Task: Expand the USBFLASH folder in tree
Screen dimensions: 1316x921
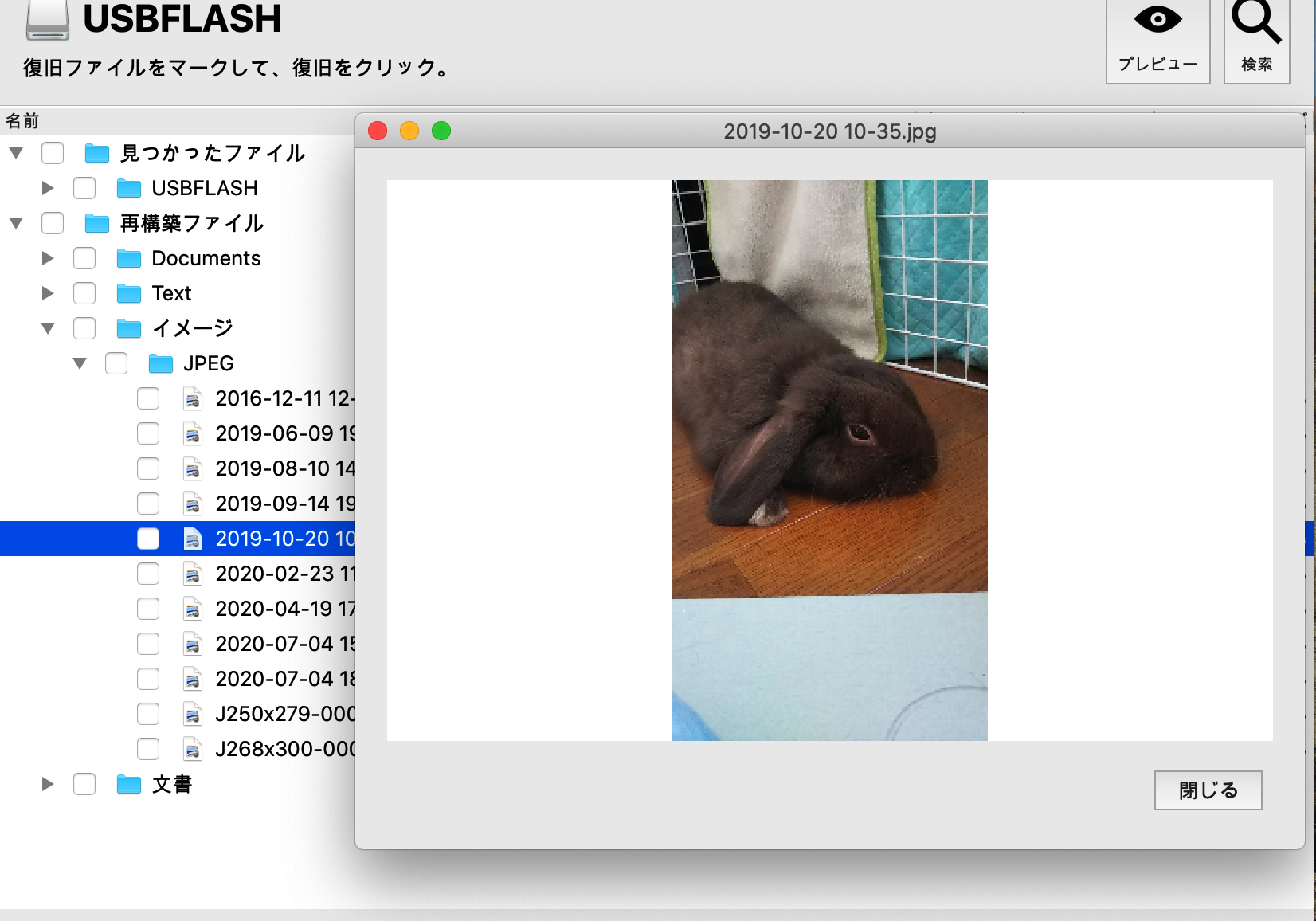Action: [48, 188]
